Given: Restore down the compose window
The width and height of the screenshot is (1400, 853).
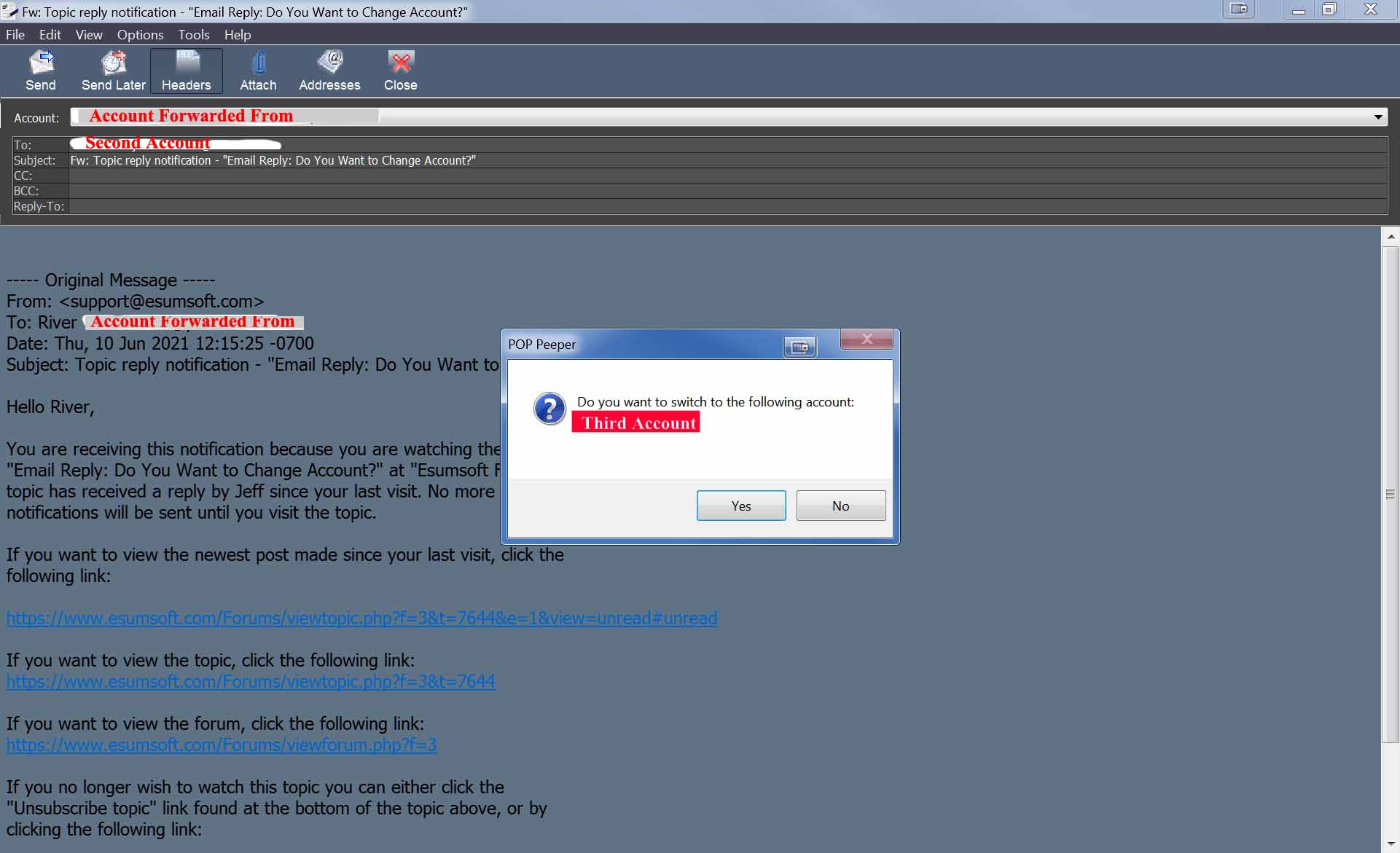Looking at the screenshot, I should [1329, 10].
